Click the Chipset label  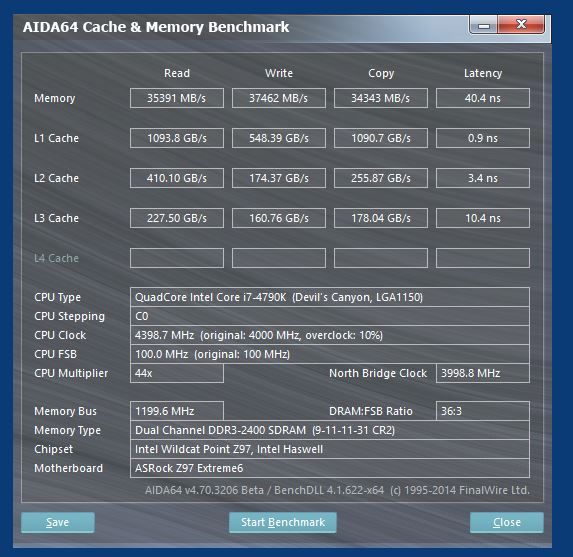[x=53, y=449]
